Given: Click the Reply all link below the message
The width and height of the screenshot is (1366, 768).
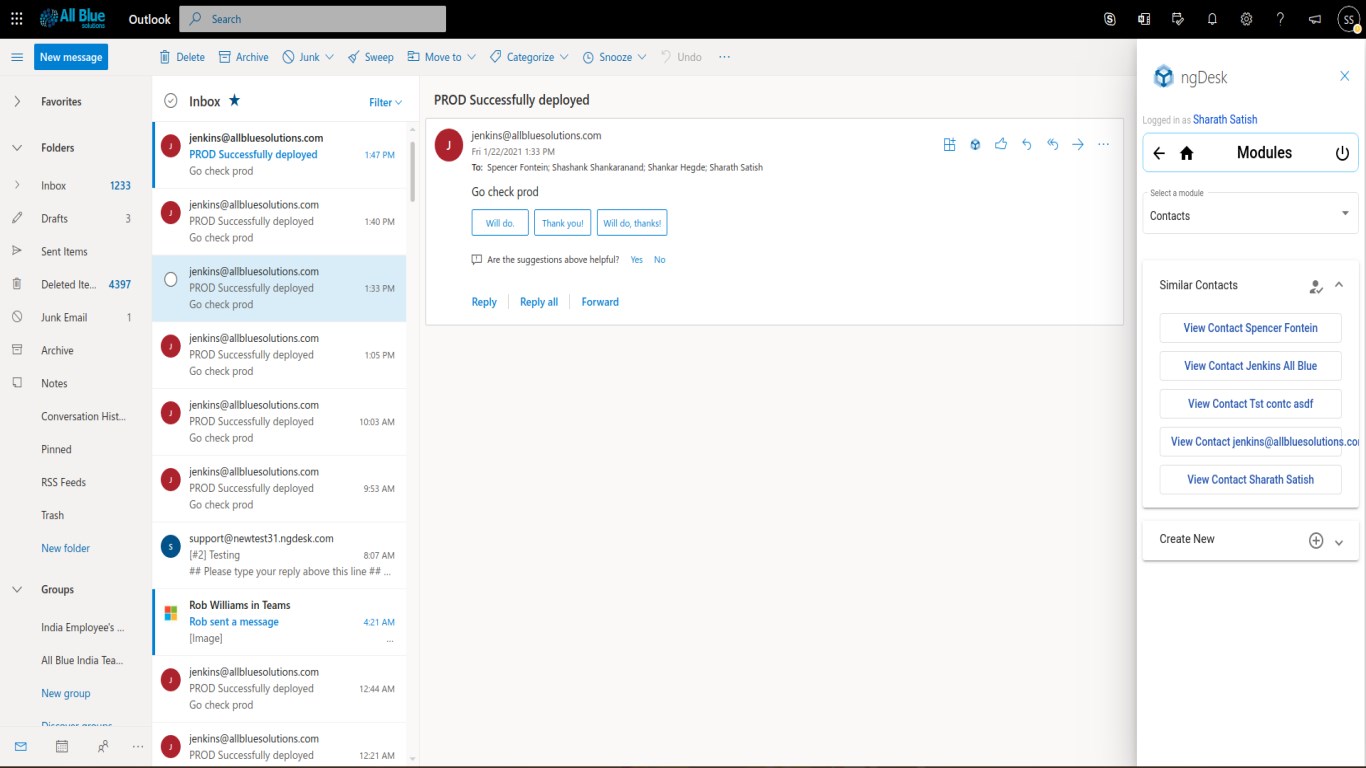Looking at the screenshot, I should click(x=539, y=302).
